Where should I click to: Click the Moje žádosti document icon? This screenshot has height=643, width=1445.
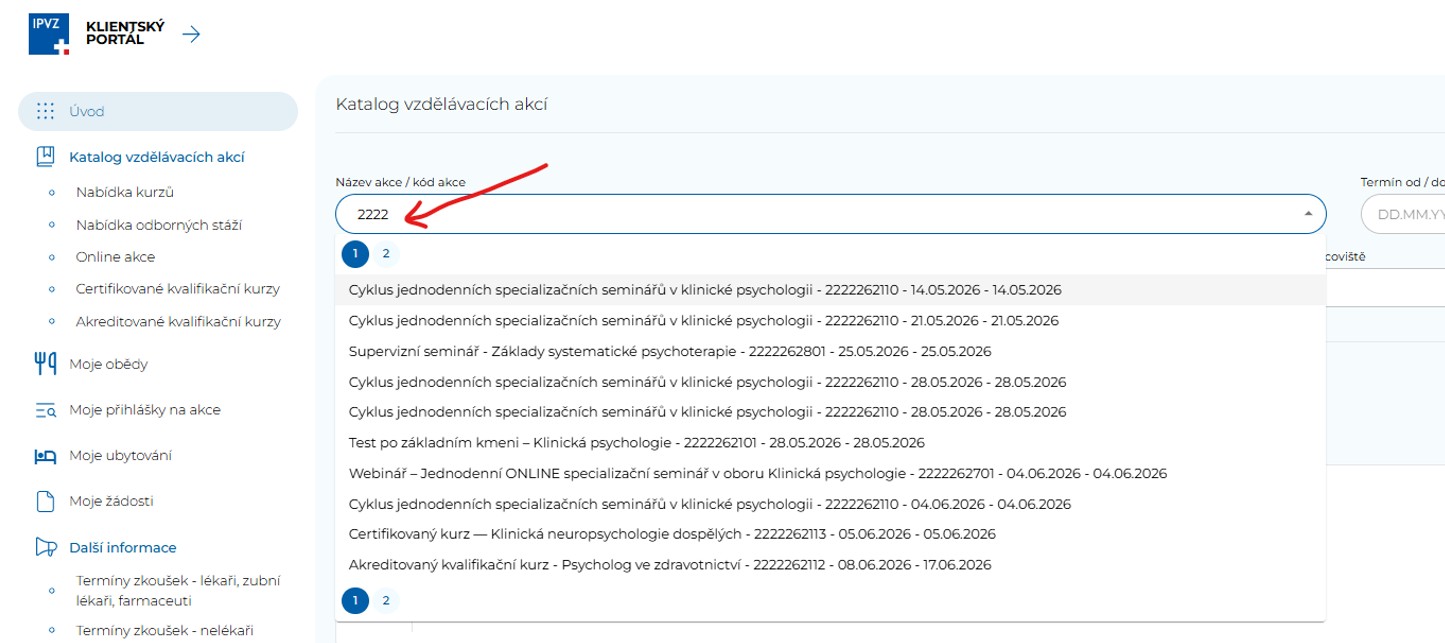[x=45, y=501]
